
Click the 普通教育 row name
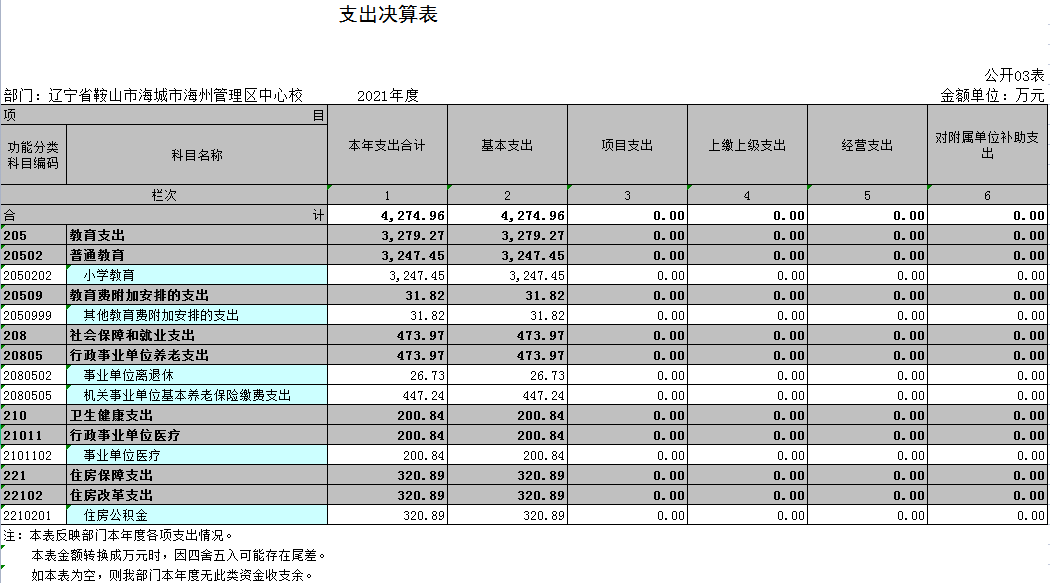(x=197, y=255)
